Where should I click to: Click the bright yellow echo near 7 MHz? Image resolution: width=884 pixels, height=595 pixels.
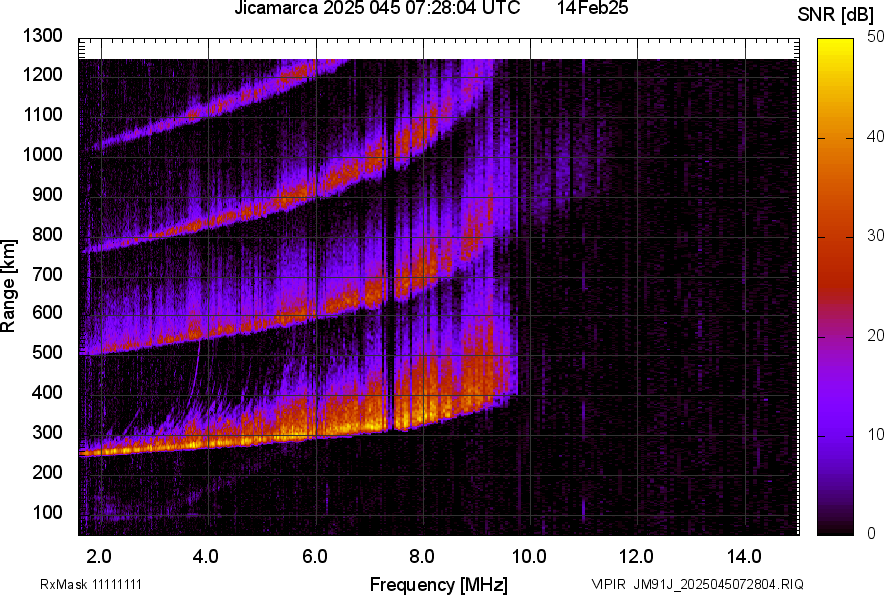click(x=372, y=426)
